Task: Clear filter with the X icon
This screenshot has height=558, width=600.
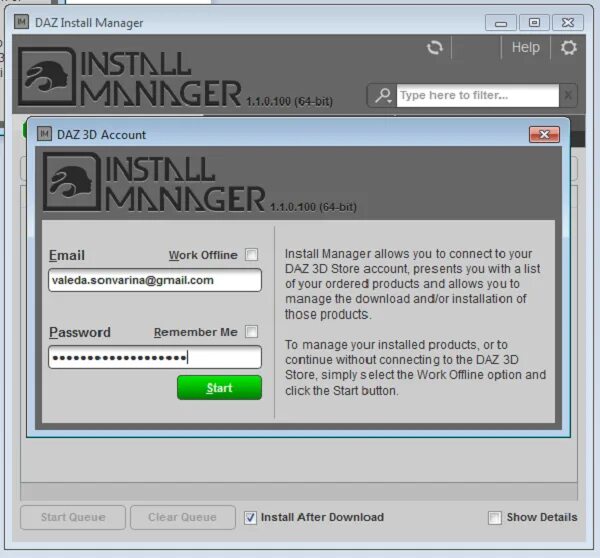Action: tap(568, 95)
